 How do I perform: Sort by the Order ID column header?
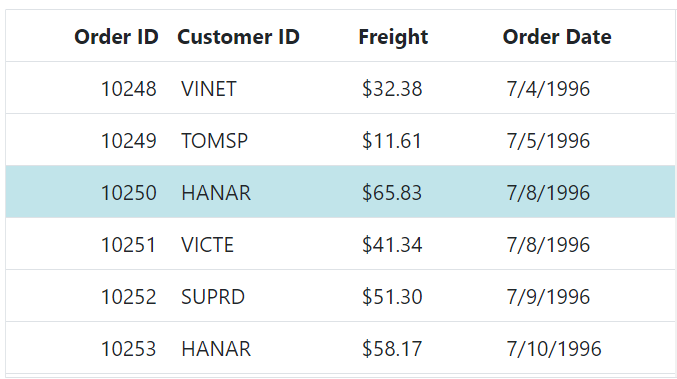click(116, 37)
